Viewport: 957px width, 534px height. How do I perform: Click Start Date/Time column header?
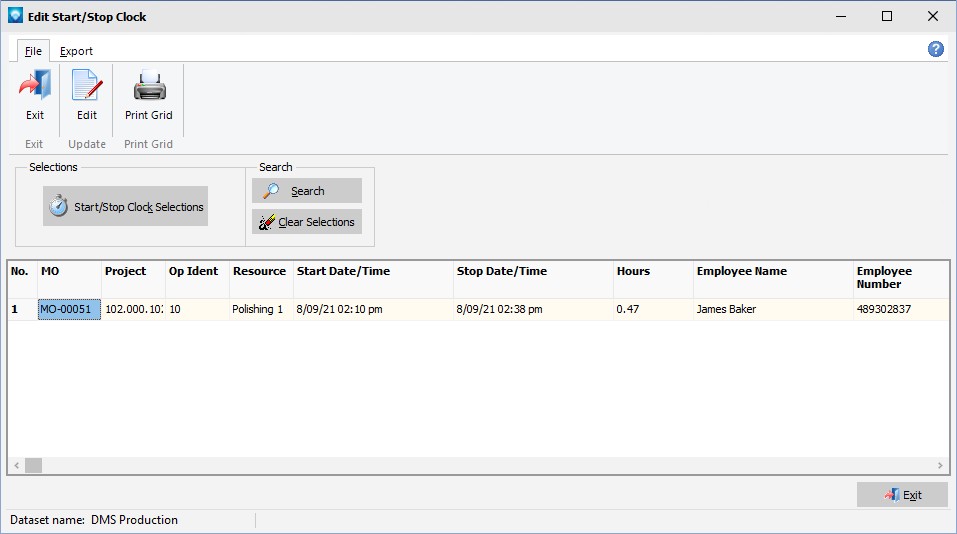[374, 280]
